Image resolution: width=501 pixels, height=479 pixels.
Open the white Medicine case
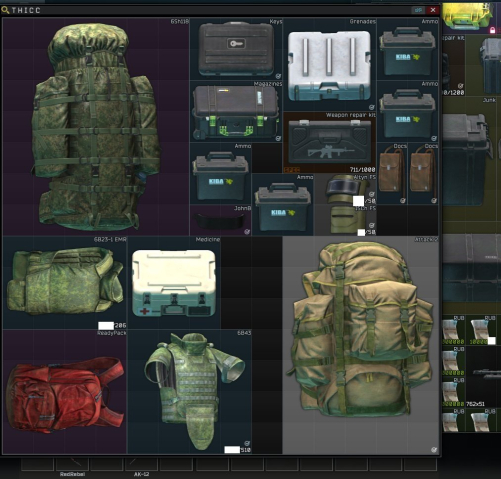[174, 283]
